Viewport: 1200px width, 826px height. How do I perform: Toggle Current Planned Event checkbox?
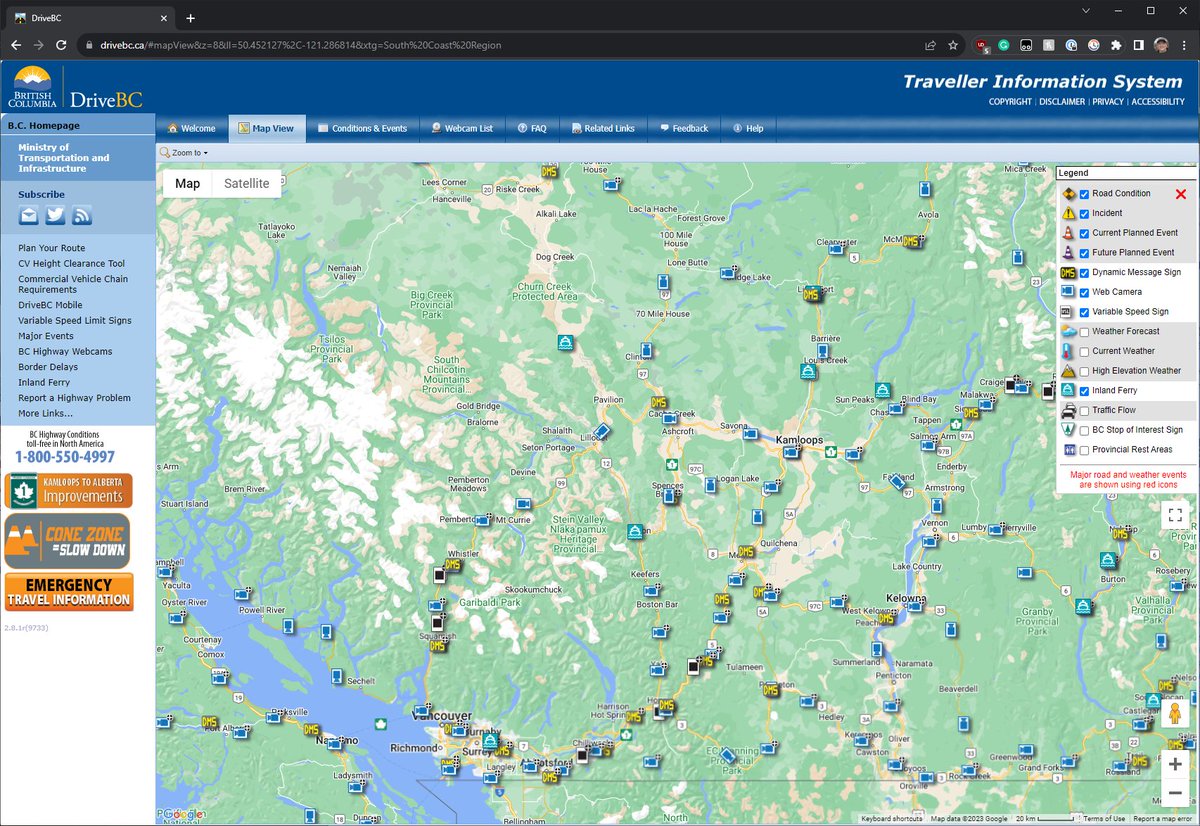click(x=1084, y=233)
